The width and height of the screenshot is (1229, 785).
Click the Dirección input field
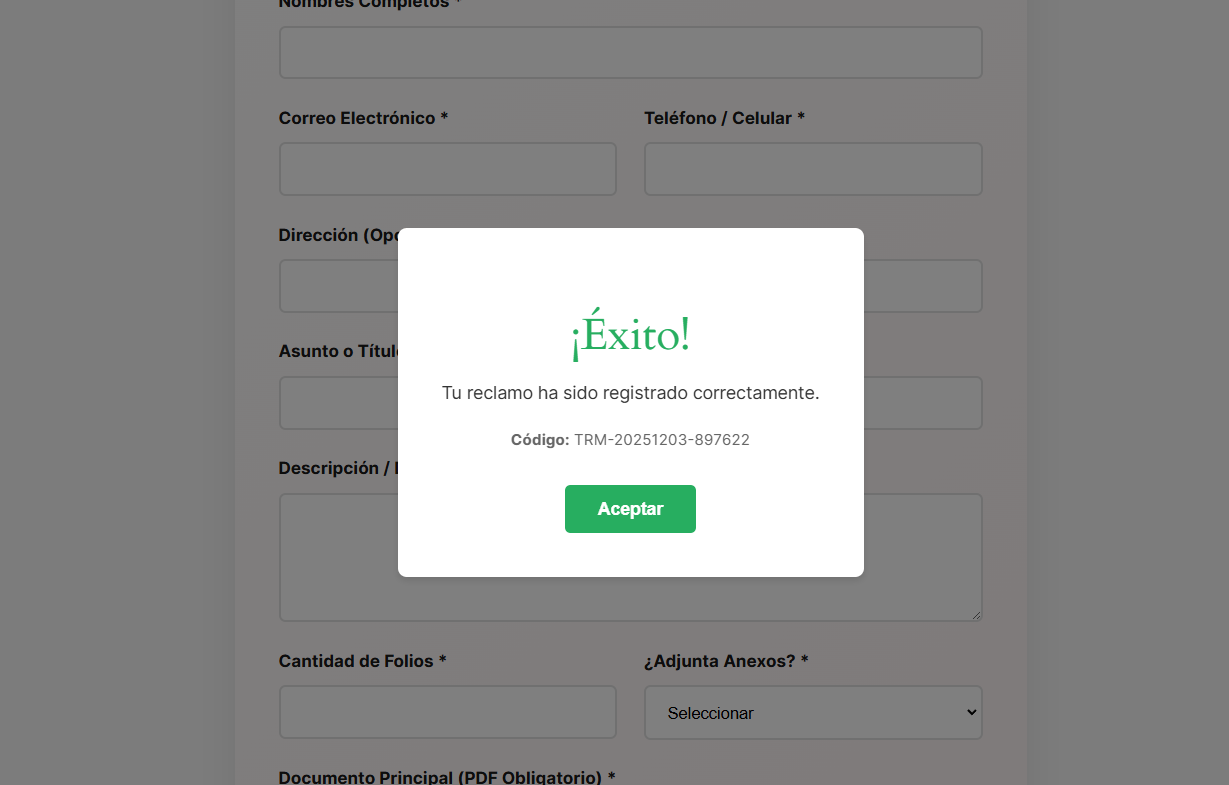(x=338, y=286)
